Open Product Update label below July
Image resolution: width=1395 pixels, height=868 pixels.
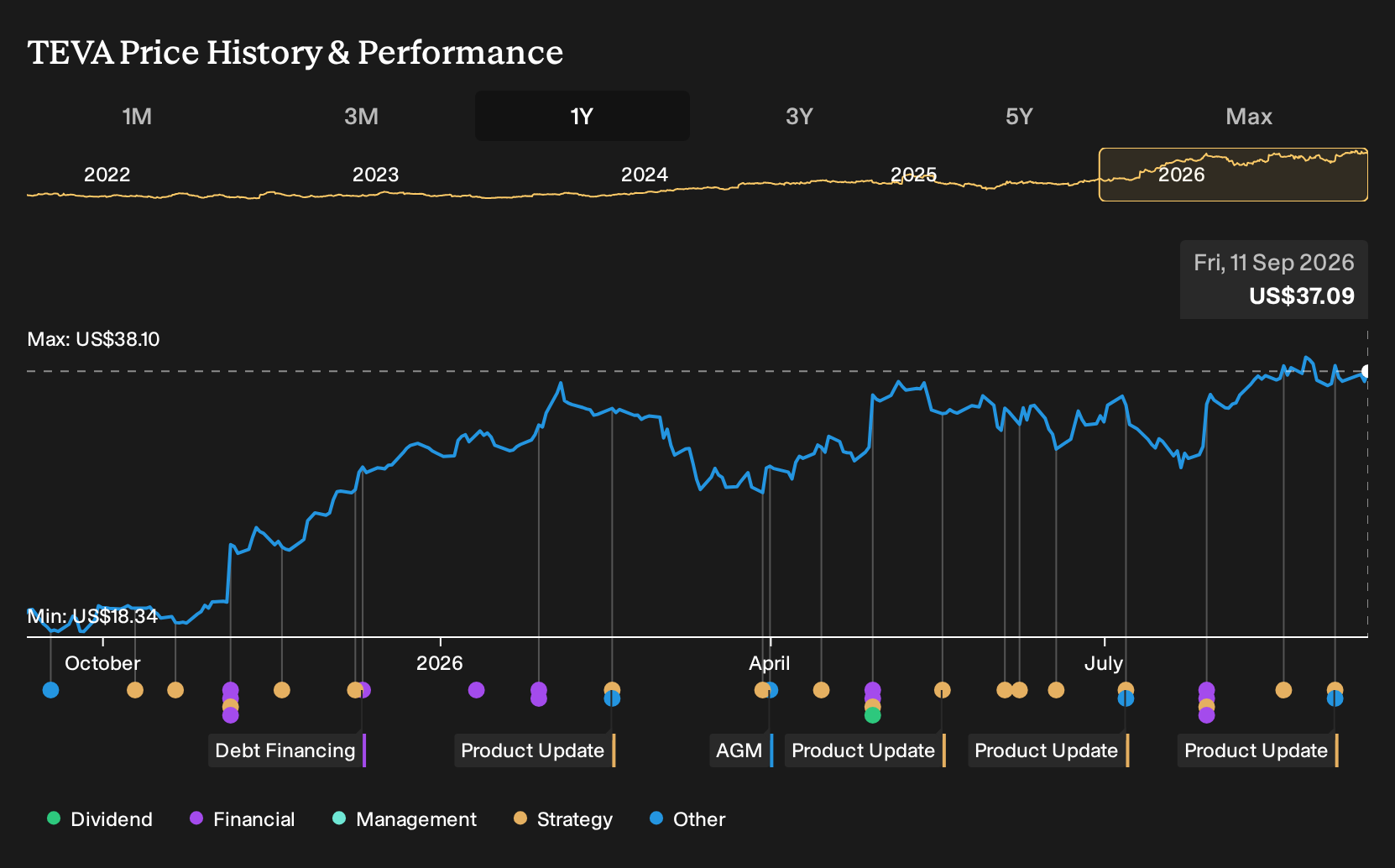coord(1048,750)
